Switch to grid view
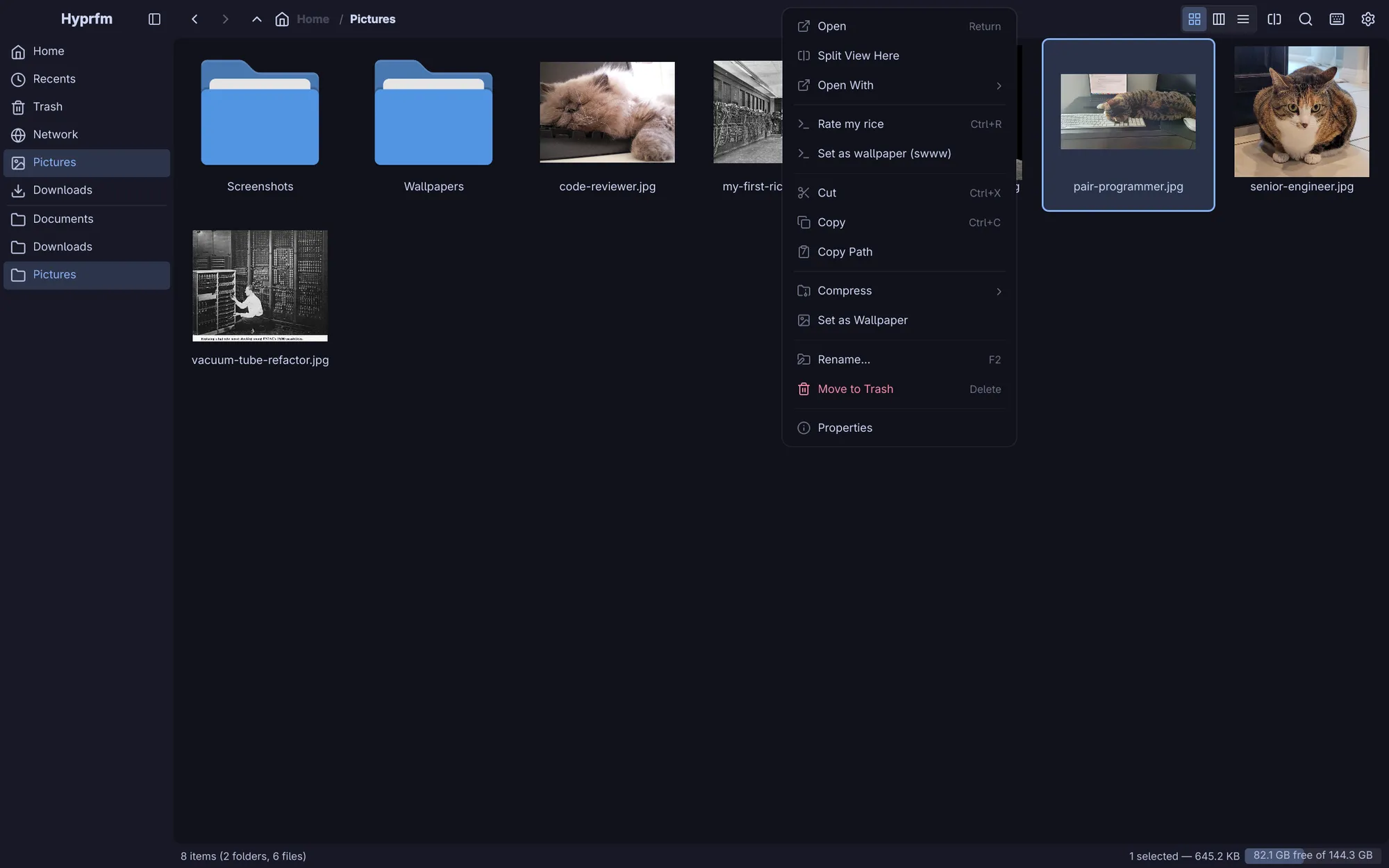Viewport: 1389px width, 868px height. click(x=1194, y=19)
